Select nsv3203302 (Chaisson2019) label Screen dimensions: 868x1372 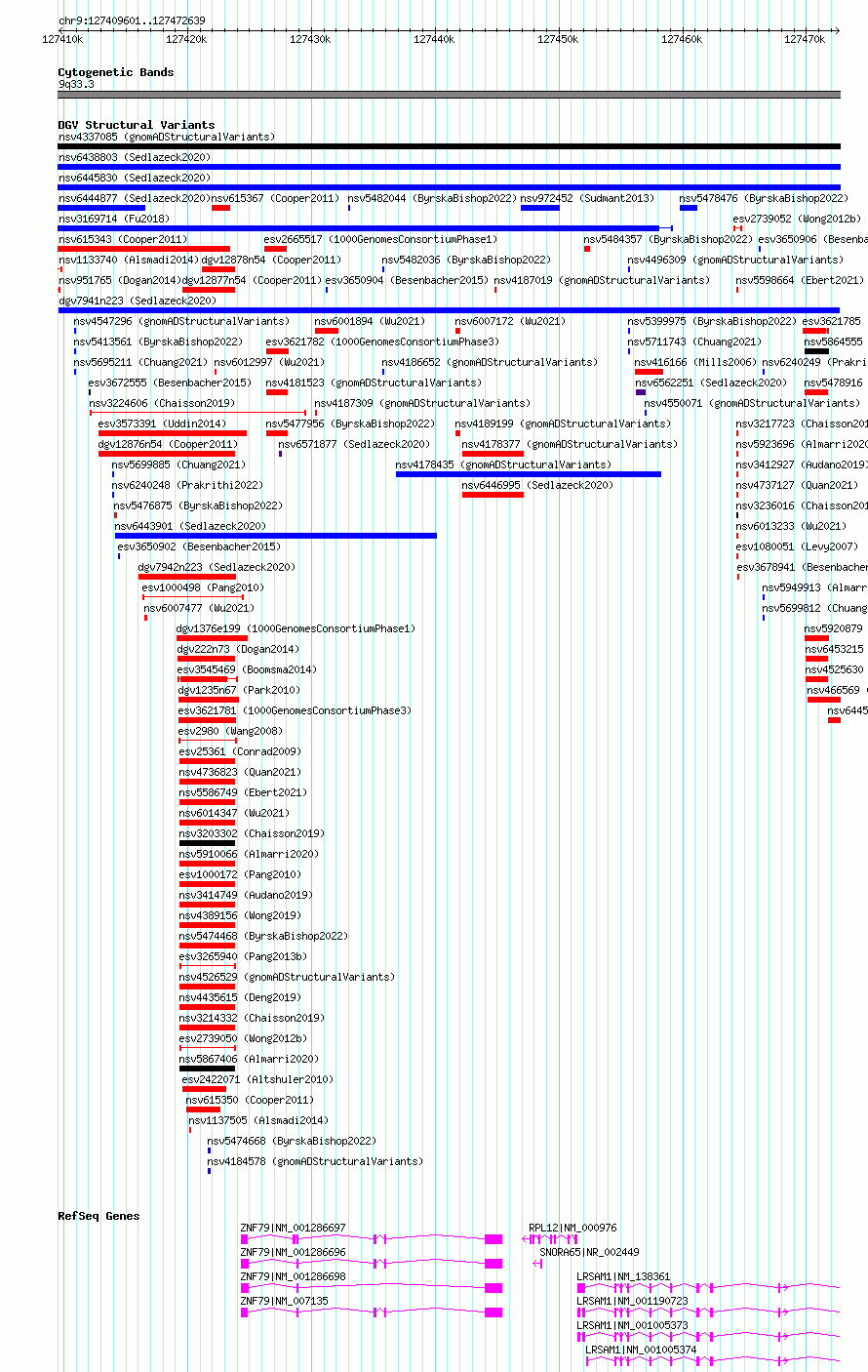[252, 833]
